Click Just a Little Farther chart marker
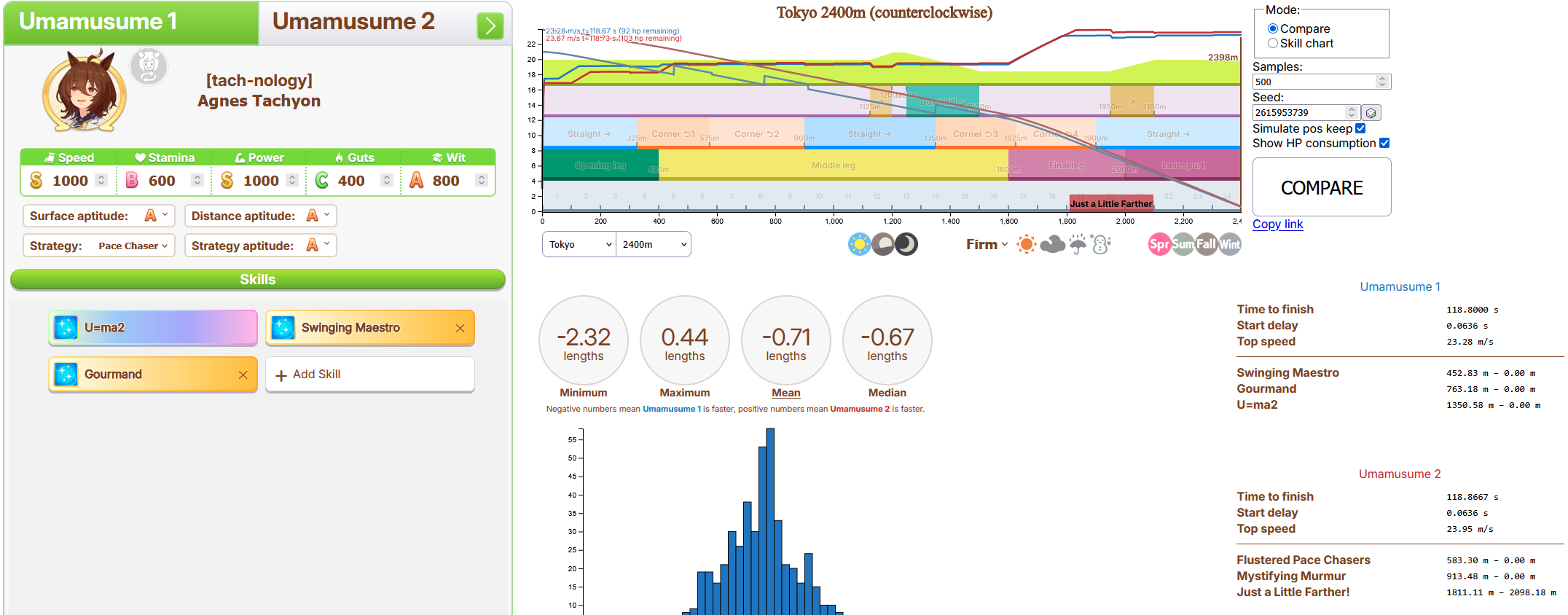 click(1112, 203)
